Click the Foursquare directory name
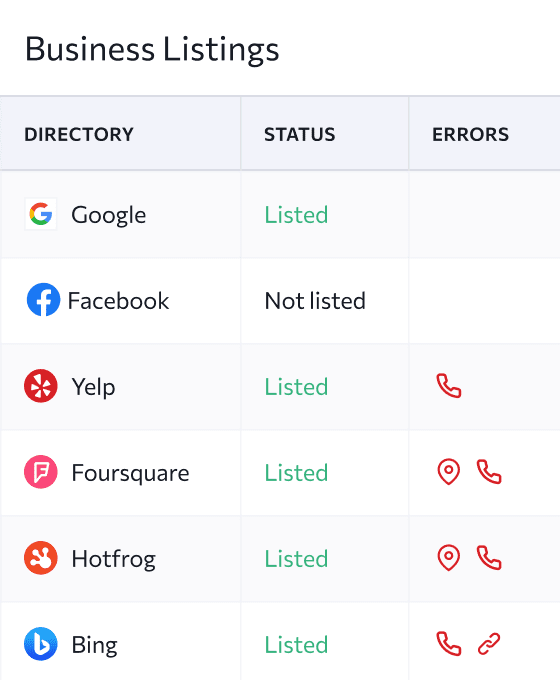Screen dimensions: 560x680 (131, 473)
